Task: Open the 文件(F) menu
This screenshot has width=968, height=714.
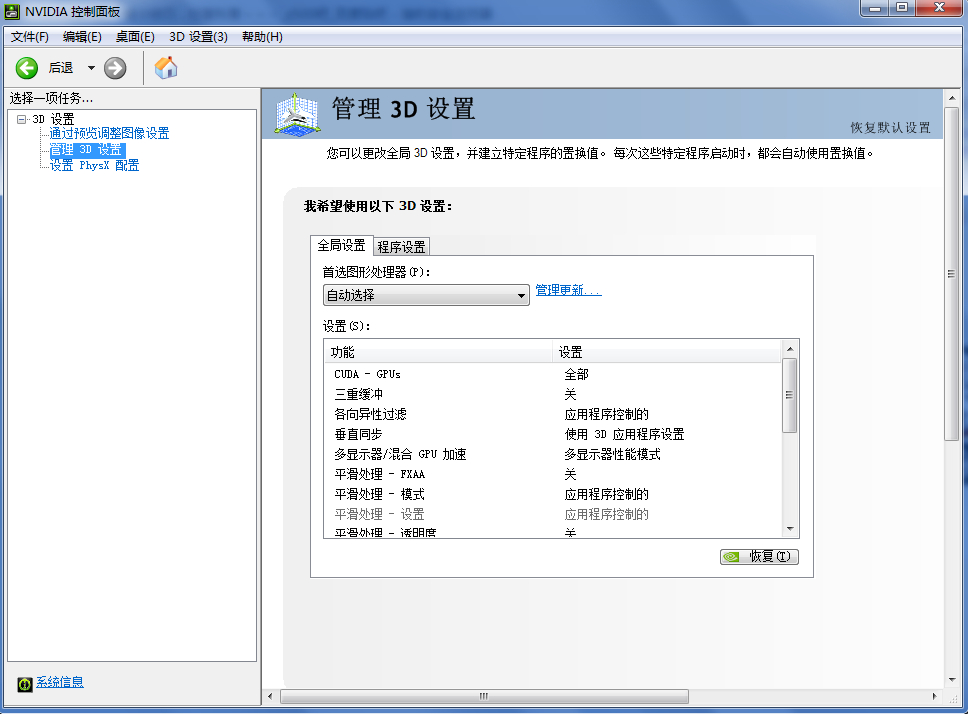Action: click(x=30, y=37)
